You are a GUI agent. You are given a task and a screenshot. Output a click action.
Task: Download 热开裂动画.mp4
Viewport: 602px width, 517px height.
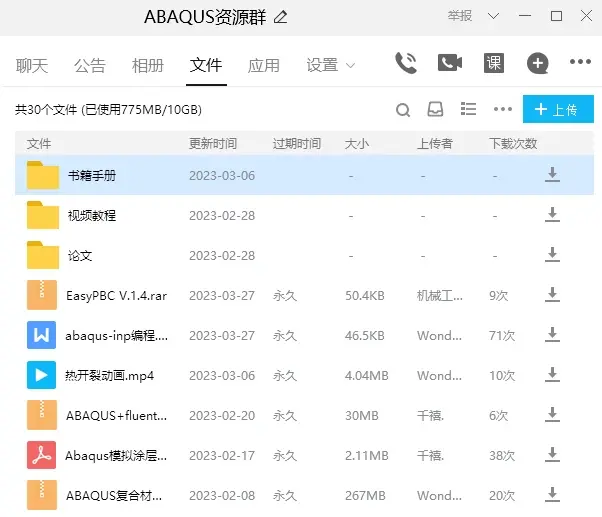click(552, 375)
